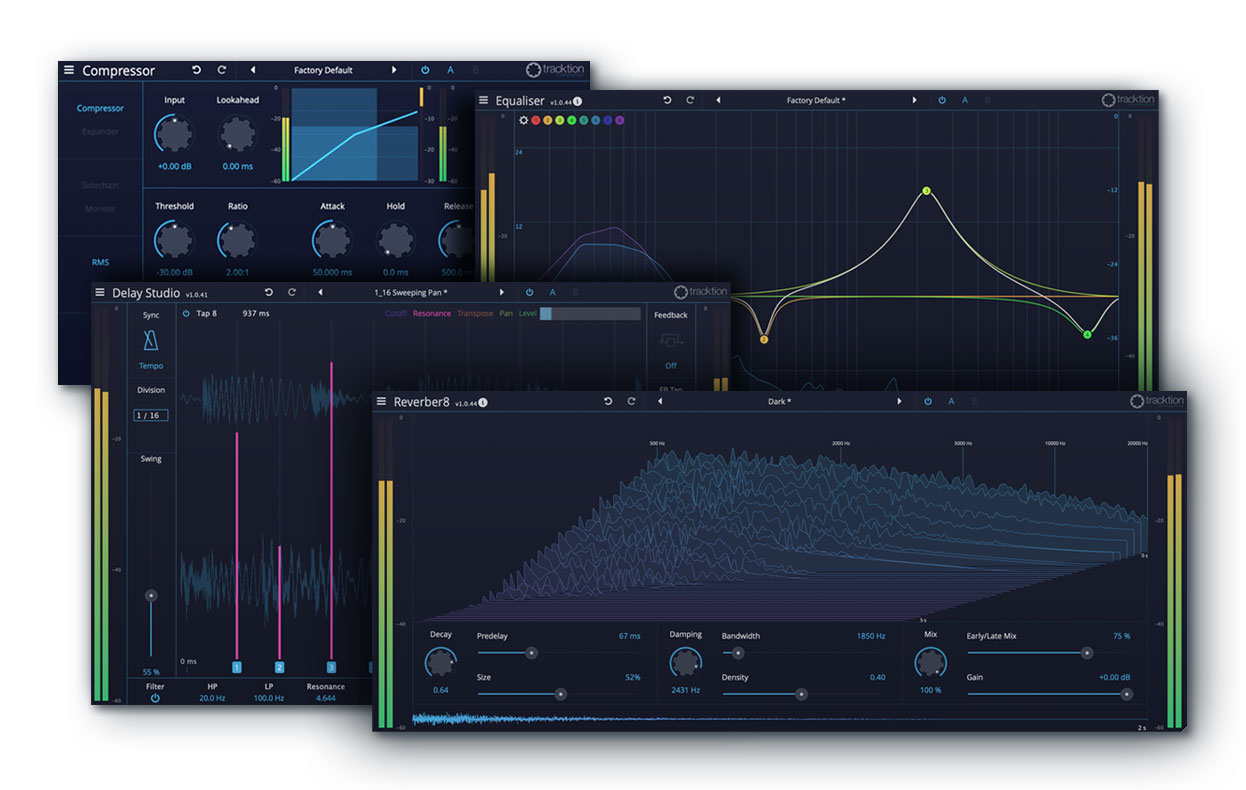The image size is (1246, 790).
Task: Click the Reverber8 version info icon
Action: coord(483,403)
